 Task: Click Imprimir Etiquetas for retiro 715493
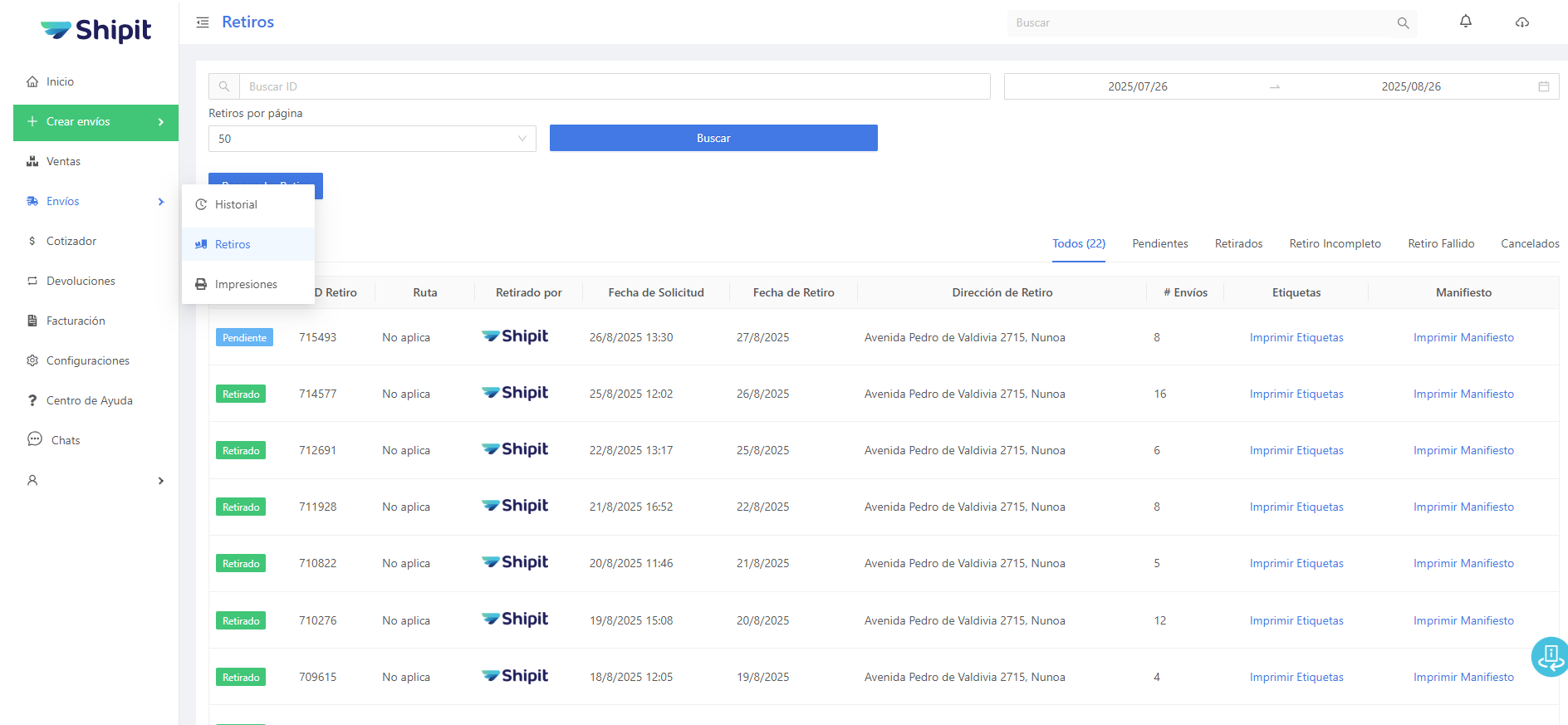1296,337
